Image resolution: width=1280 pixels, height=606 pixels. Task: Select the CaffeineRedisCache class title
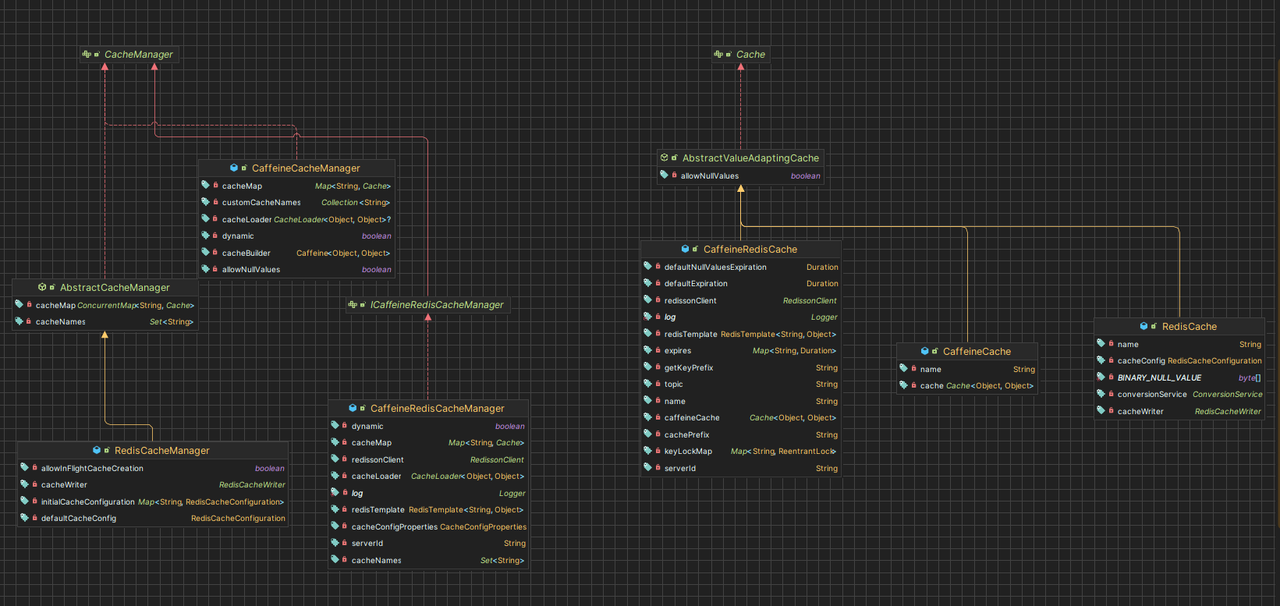750,249
